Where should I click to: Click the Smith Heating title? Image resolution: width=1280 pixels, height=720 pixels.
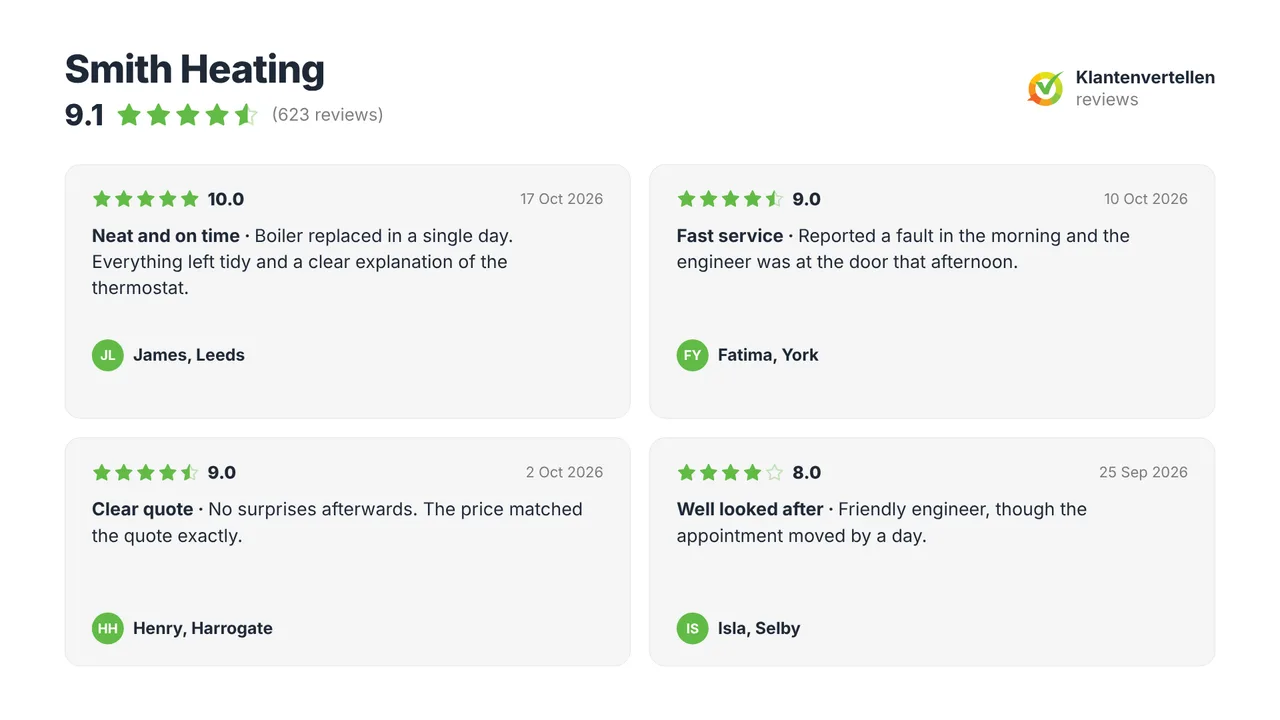pos(195,70)
